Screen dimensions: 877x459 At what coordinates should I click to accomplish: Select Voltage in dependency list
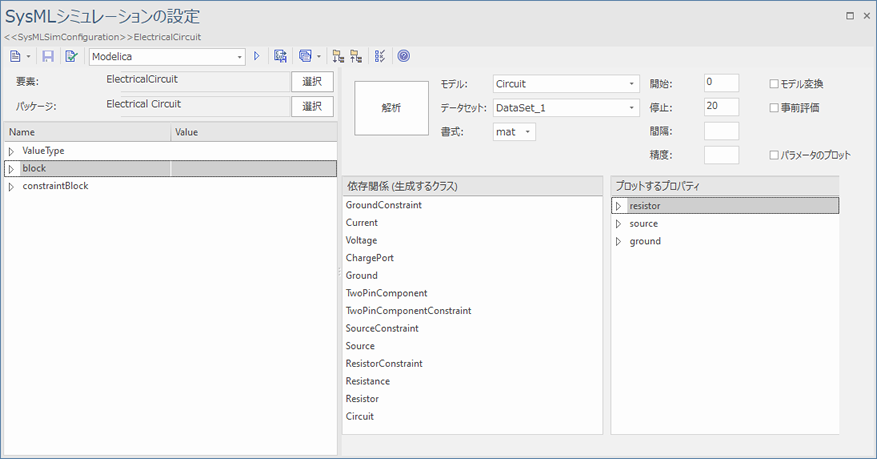[x=361, y=240]
